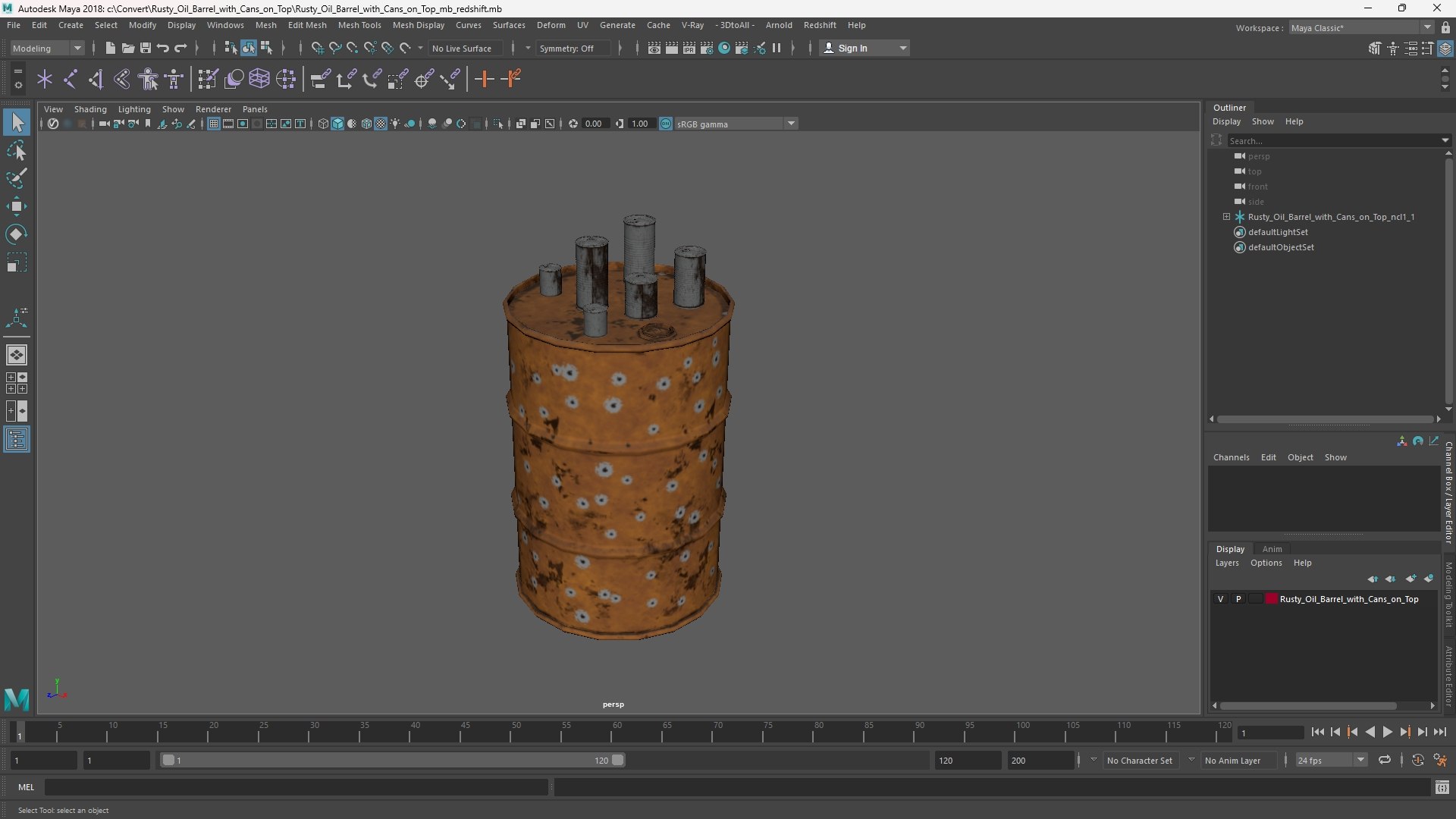Click the No Character Set button
1456x819 pixels.
pyautogui.click(x=1139, y=760)
